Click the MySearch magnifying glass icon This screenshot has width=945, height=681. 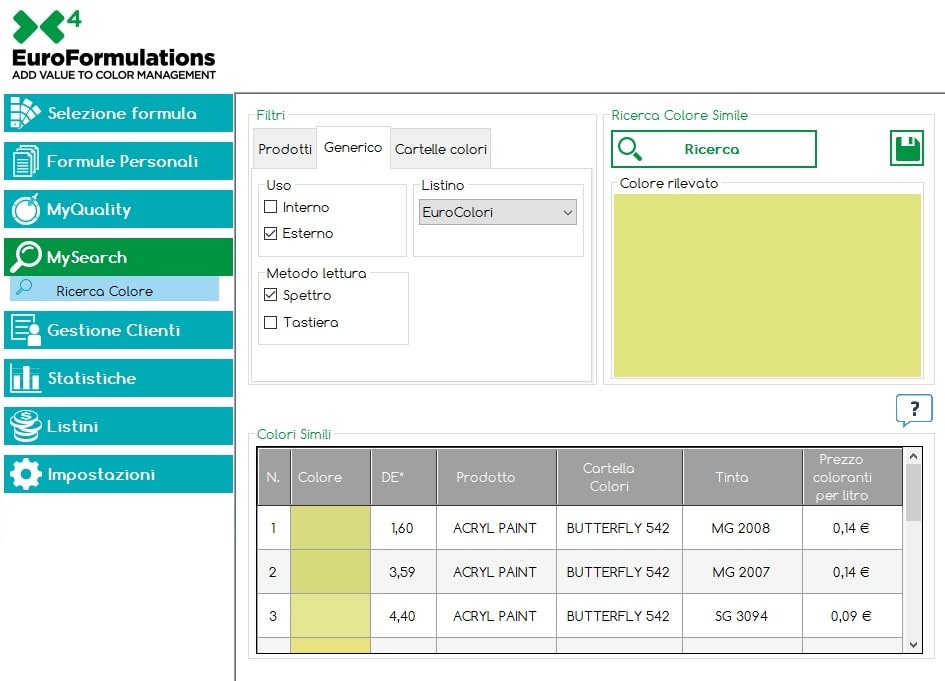[x=25, y=257]
